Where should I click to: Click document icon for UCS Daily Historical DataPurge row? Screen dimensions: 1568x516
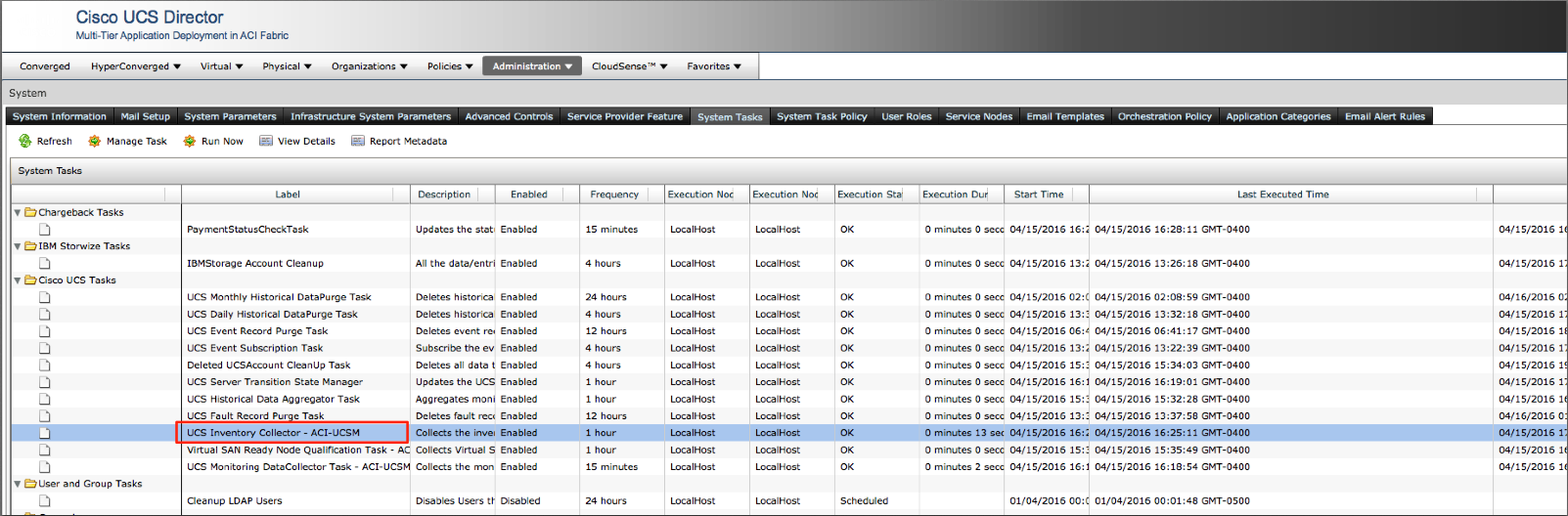(x=45, y=314)
